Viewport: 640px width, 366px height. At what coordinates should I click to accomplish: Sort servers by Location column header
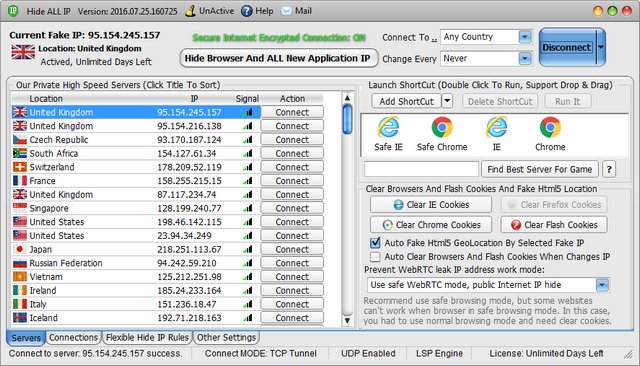46,99
